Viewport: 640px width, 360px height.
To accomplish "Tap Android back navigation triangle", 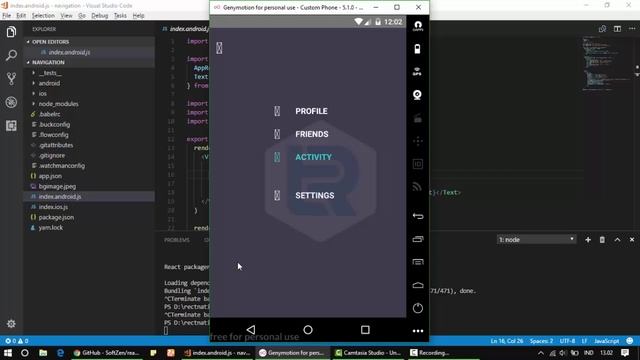I will 251,329.
